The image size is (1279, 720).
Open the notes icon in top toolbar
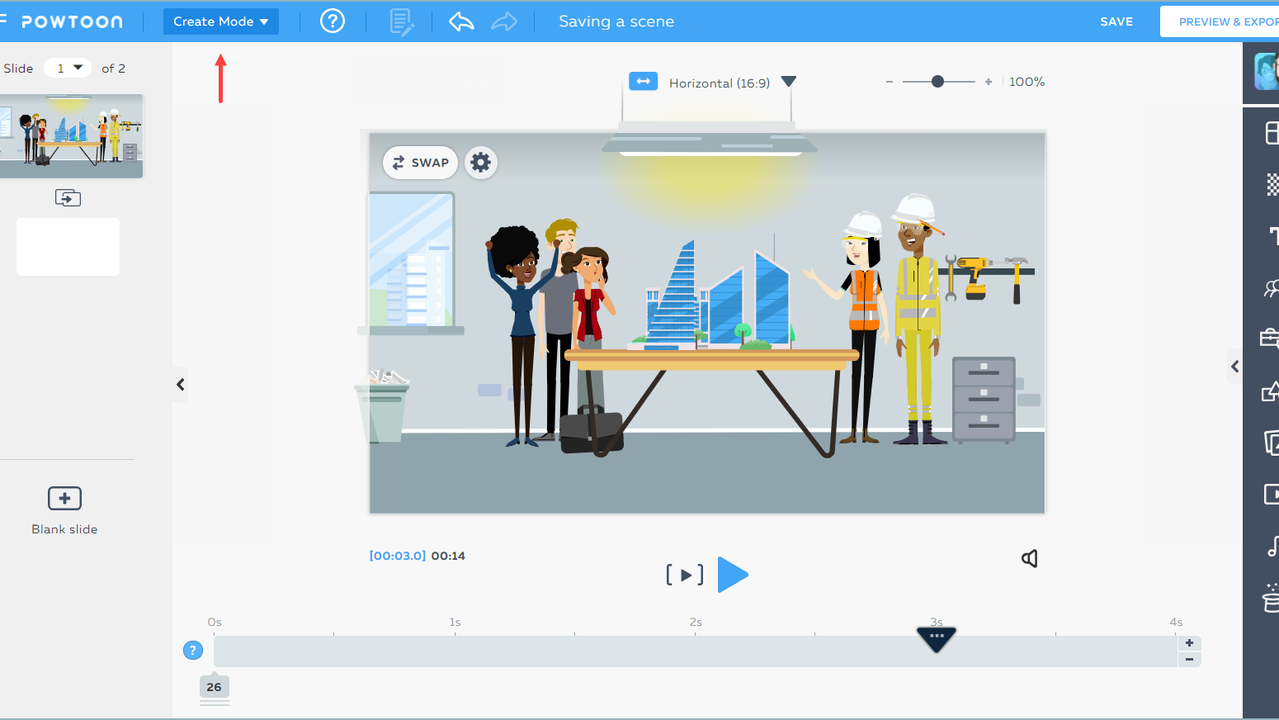tap(401, 22)
